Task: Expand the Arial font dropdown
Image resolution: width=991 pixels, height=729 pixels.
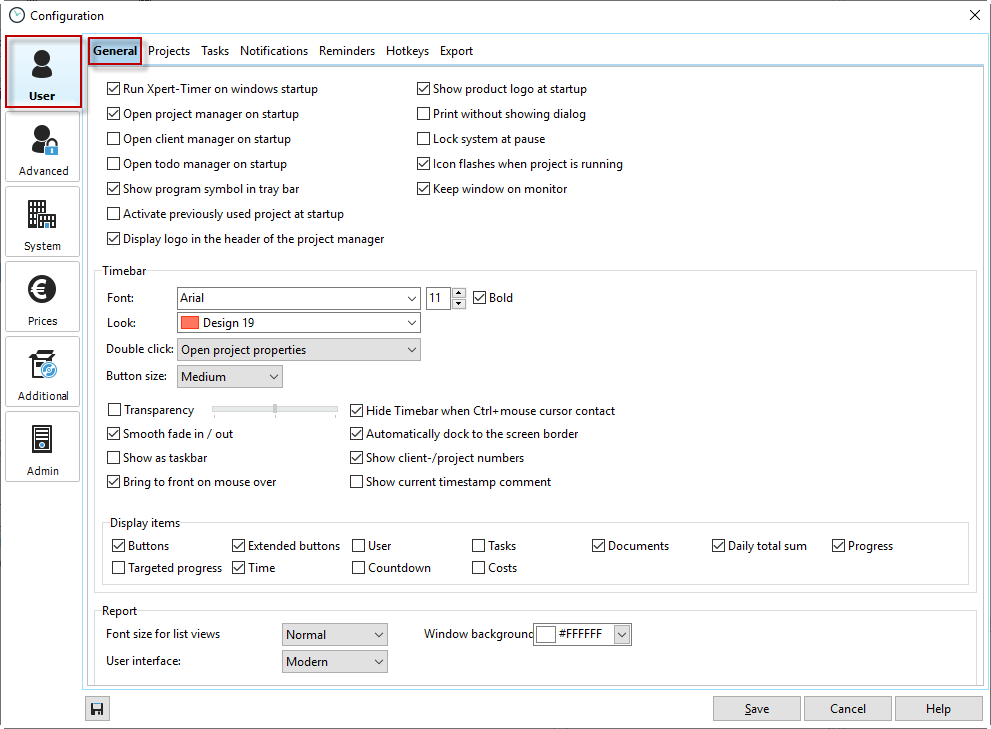Action: 412,298
